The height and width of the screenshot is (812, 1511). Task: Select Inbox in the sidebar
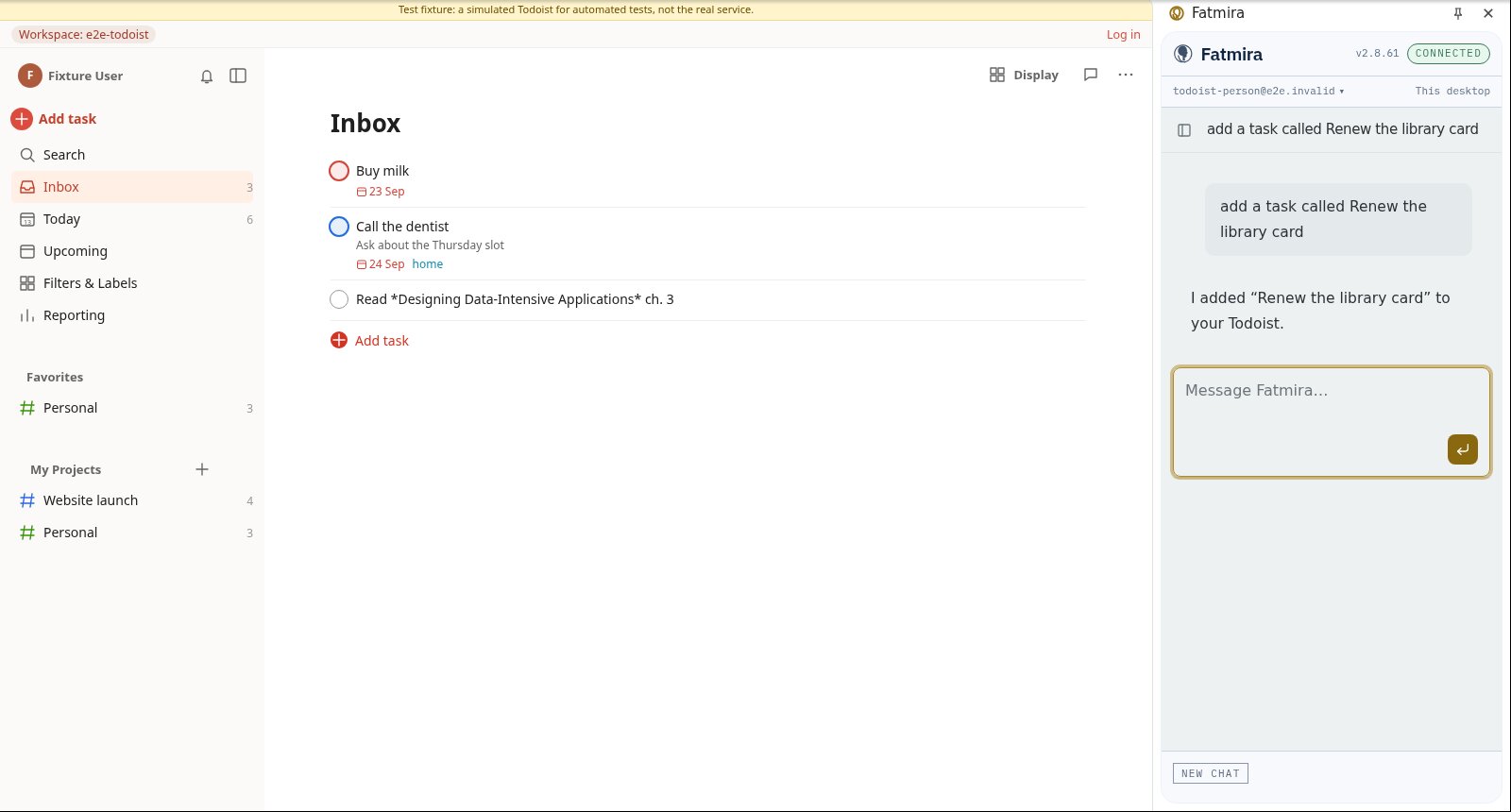[132, 187]
